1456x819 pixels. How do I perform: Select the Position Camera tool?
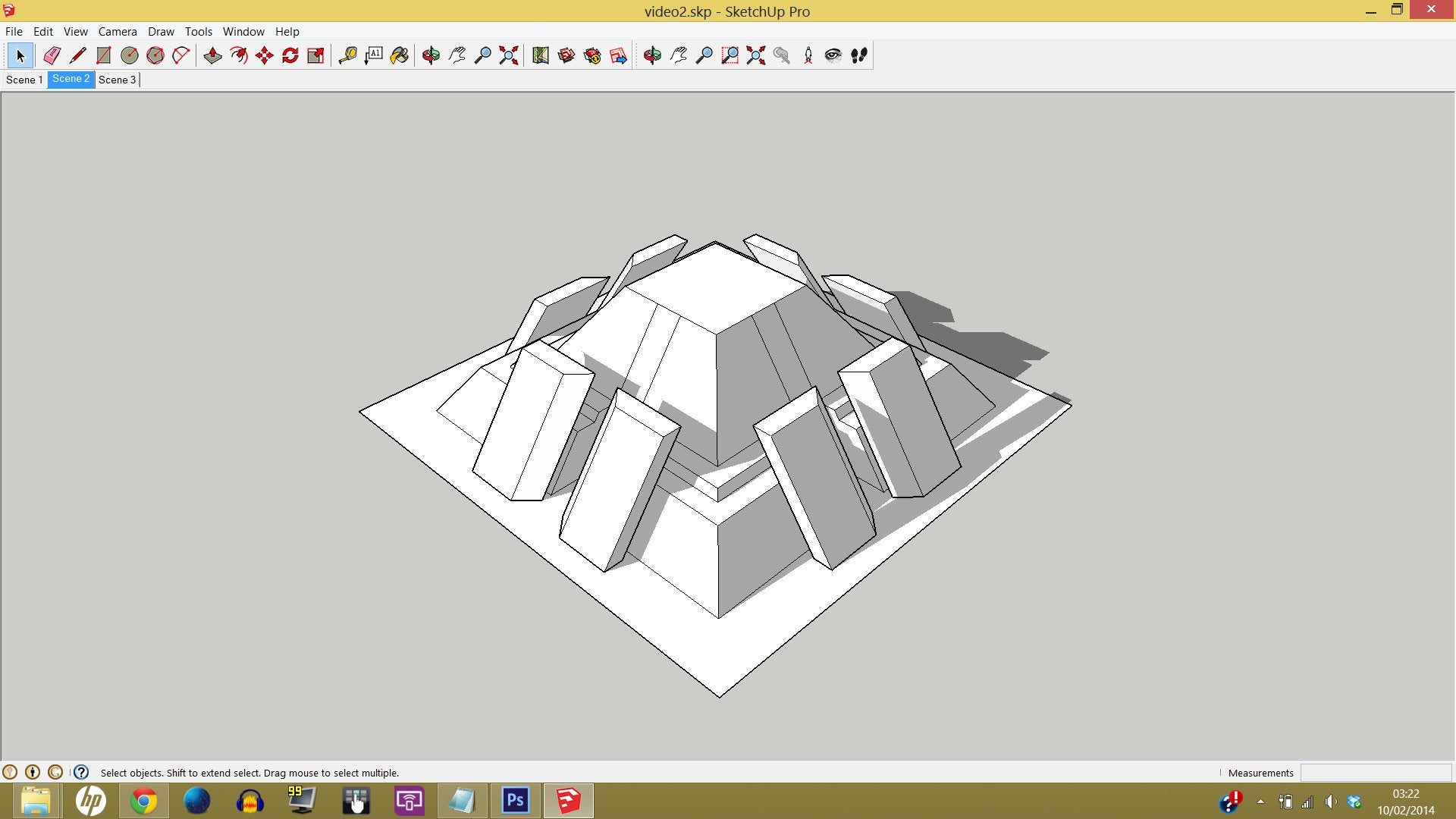(x=808, y=55)
